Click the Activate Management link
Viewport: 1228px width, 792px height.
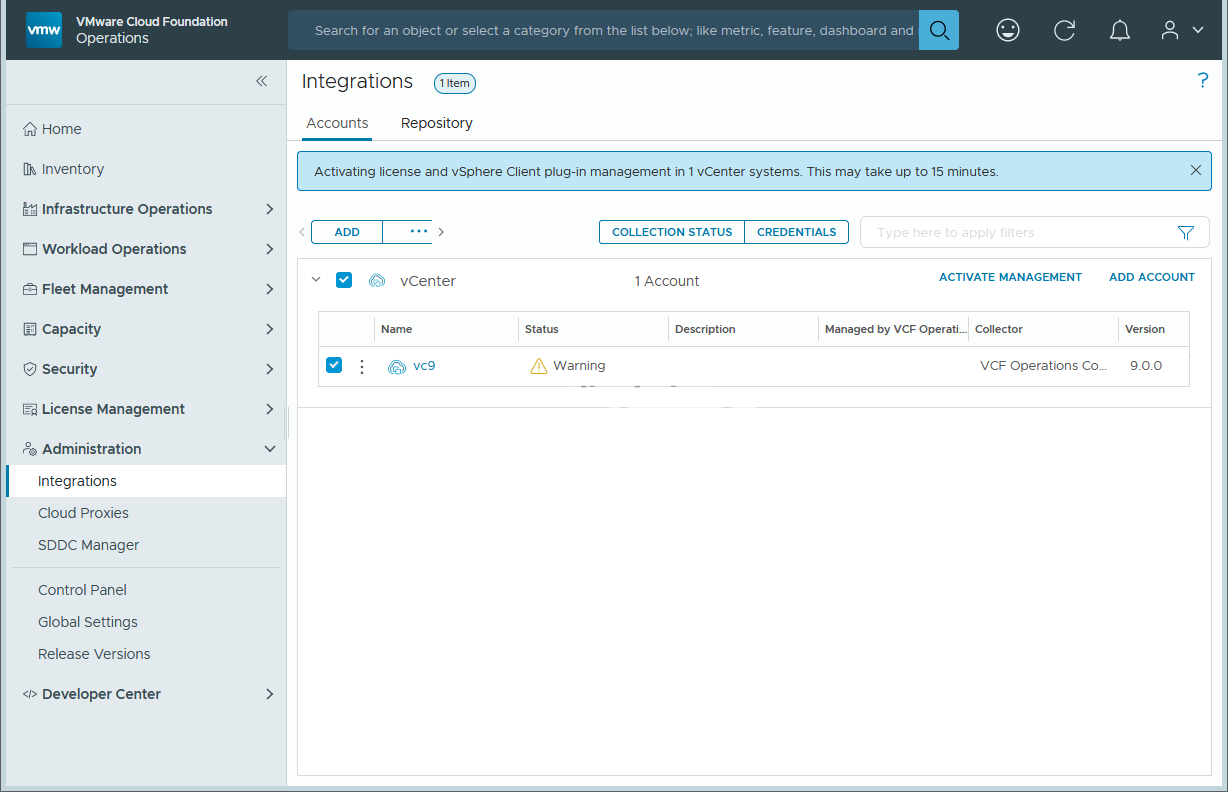tap(1010, 277)
